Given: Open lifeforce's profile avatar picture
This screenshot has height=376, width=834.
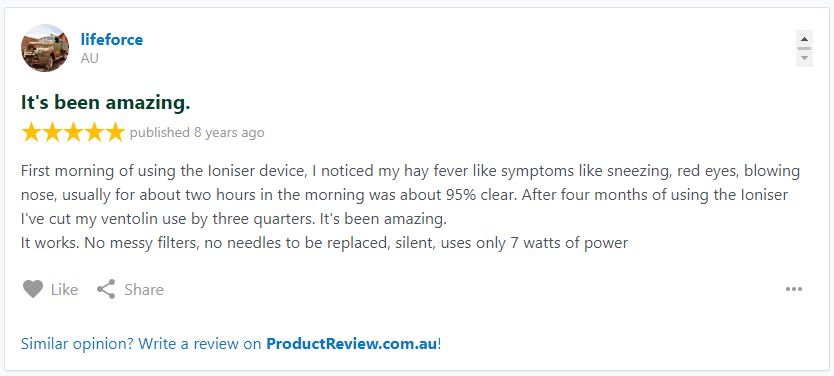Looking at the screenshot, I should coord(45,48).
